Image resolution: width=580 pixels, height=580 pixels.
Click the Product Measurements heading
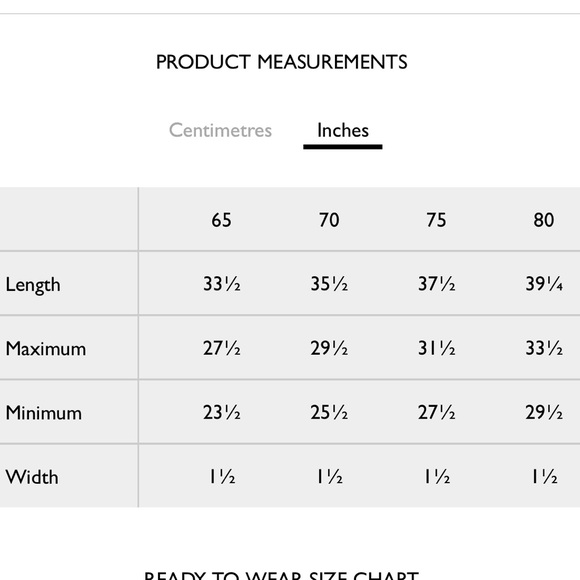[x=281, y=62]
